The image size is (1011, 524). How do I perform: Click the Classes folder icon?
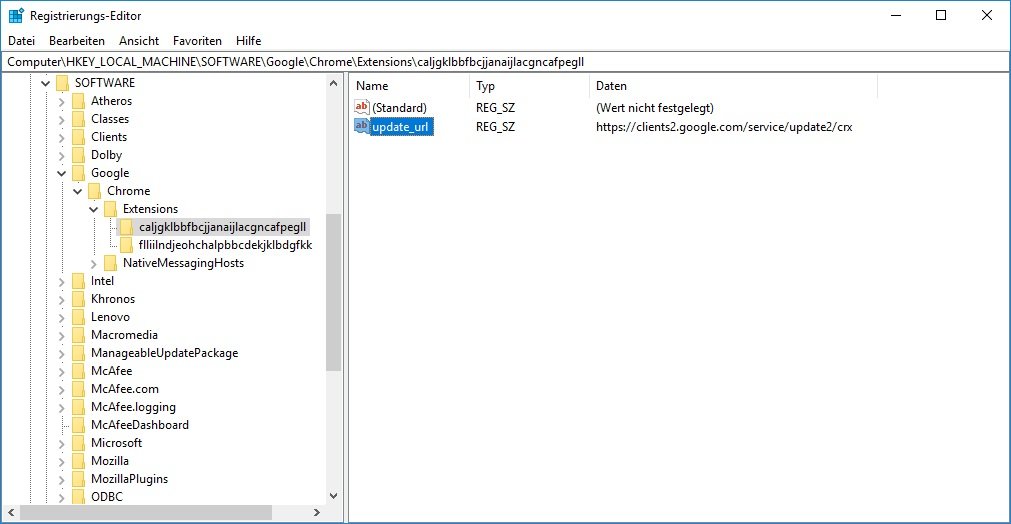(79, 119)
